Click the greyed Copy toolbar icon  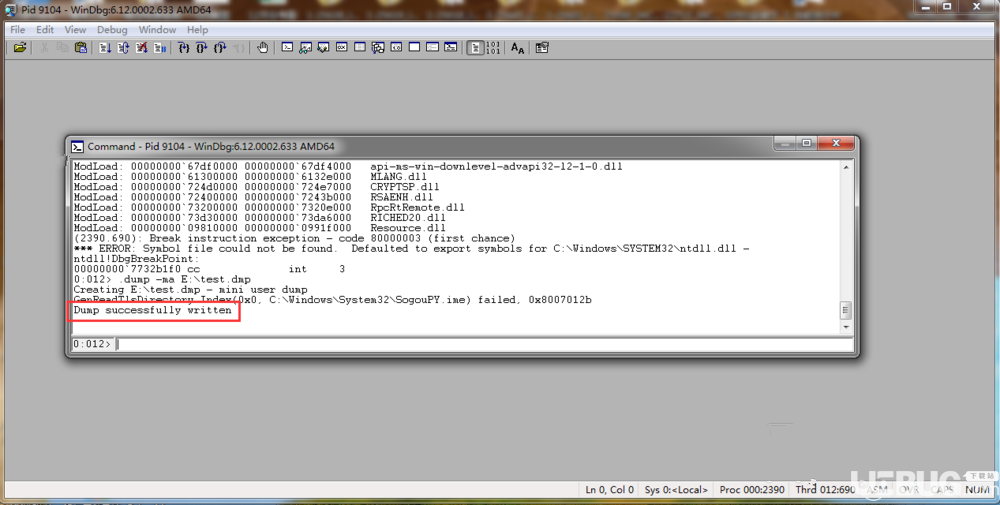pos(62,48)
